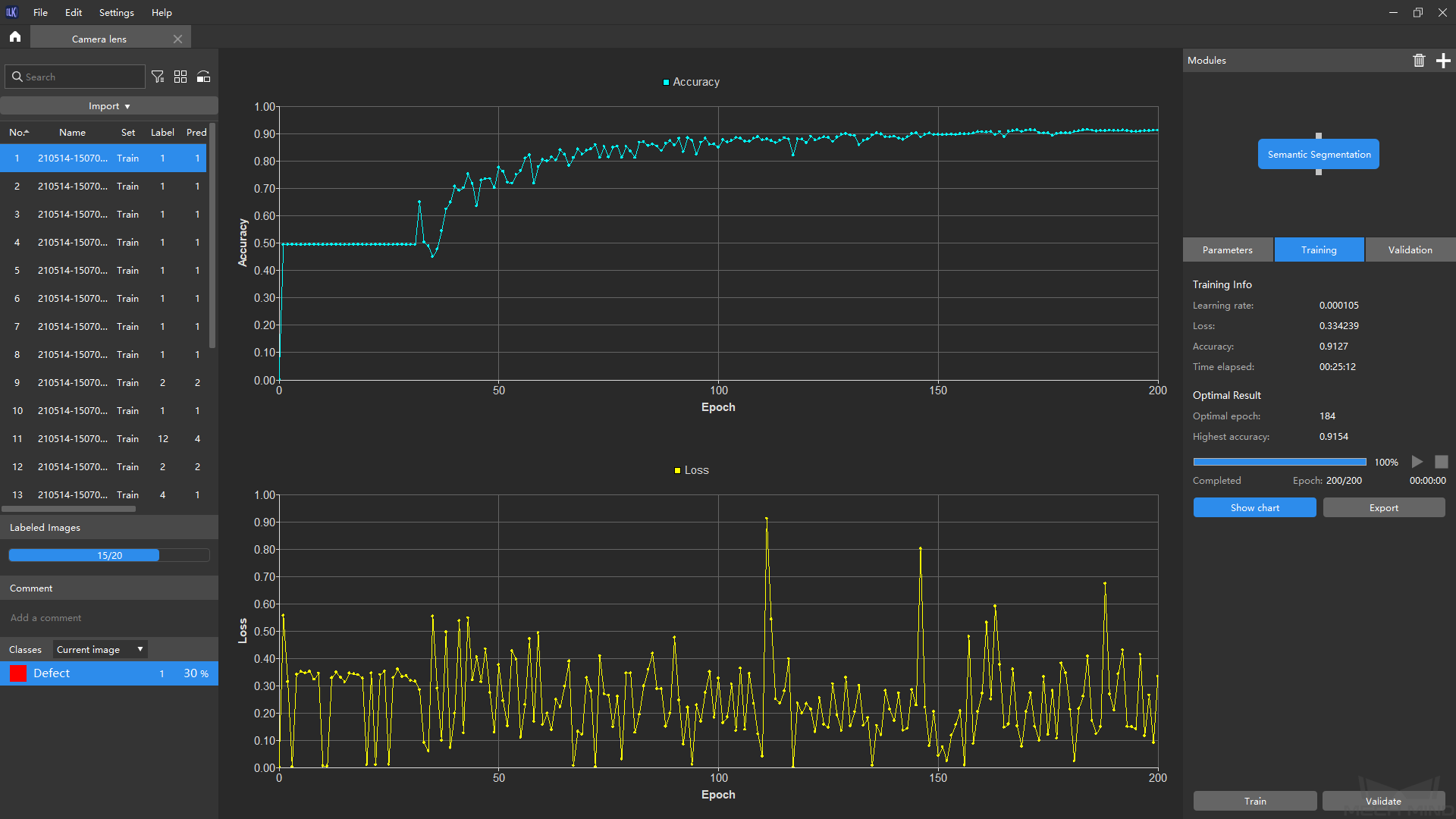Click the Train button

click(1255, 801)
